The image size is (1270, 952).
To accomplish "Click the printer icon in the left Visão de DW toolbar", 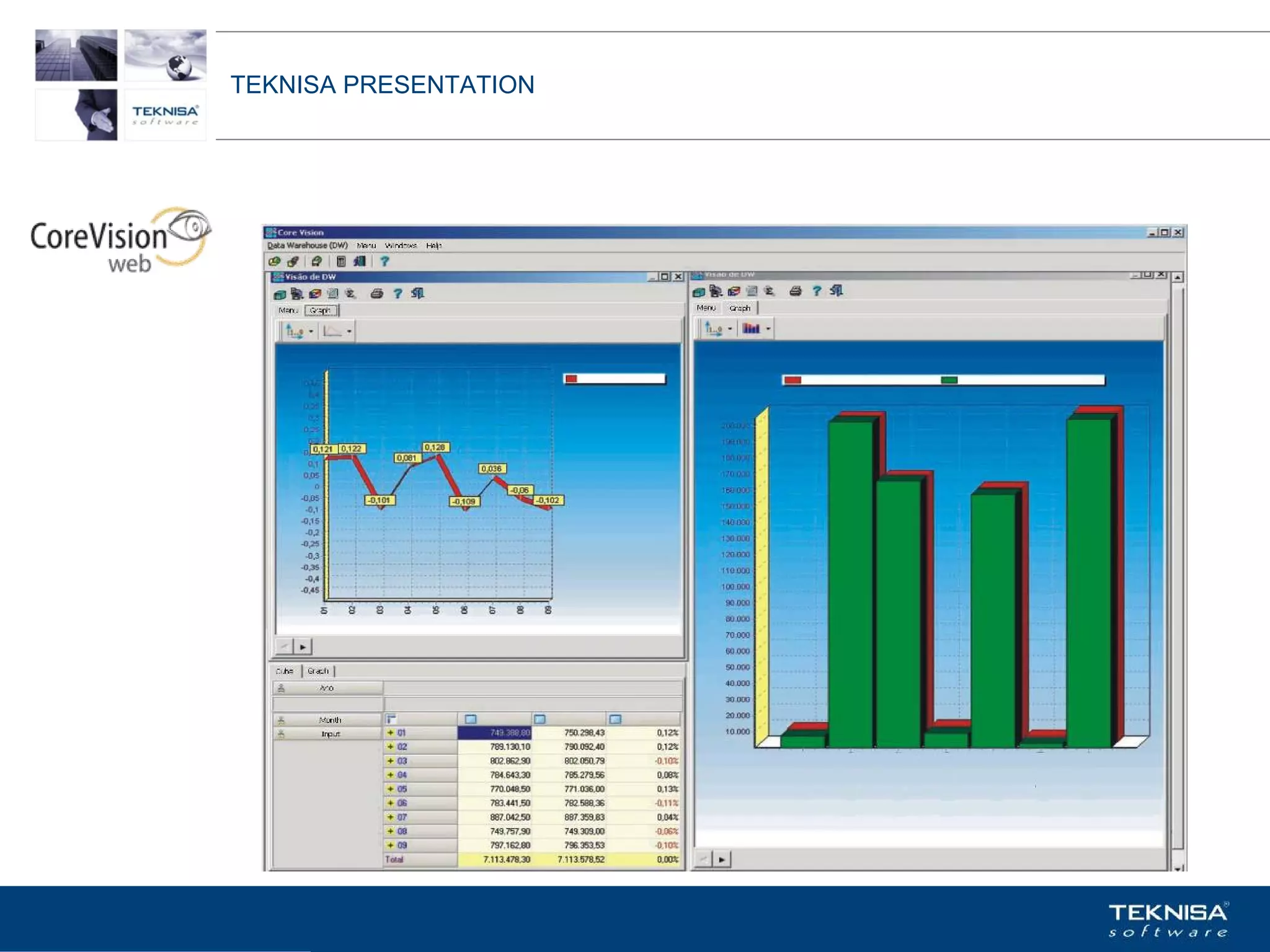I will (376, 294).
